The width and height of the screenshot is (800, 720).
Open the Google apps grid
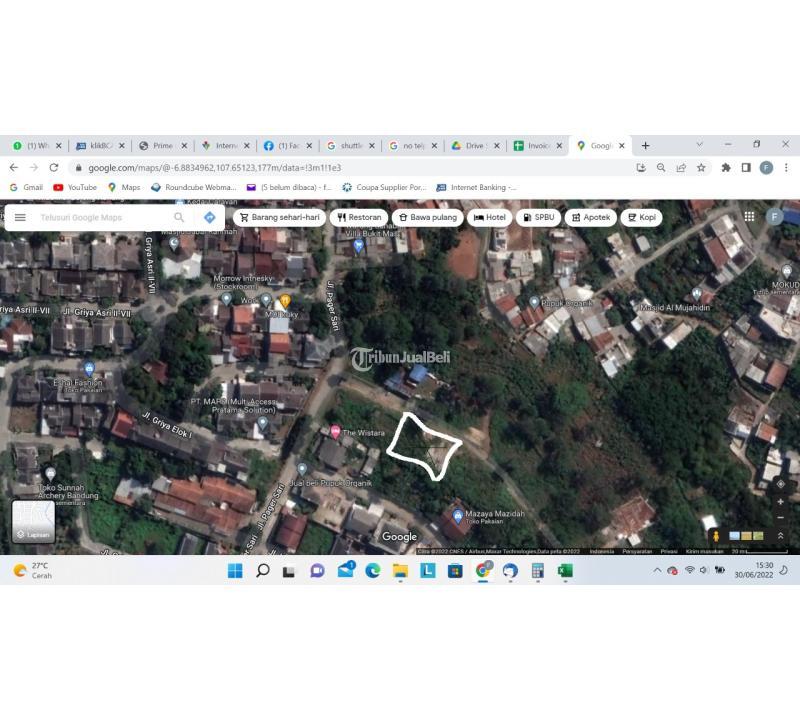749,216
